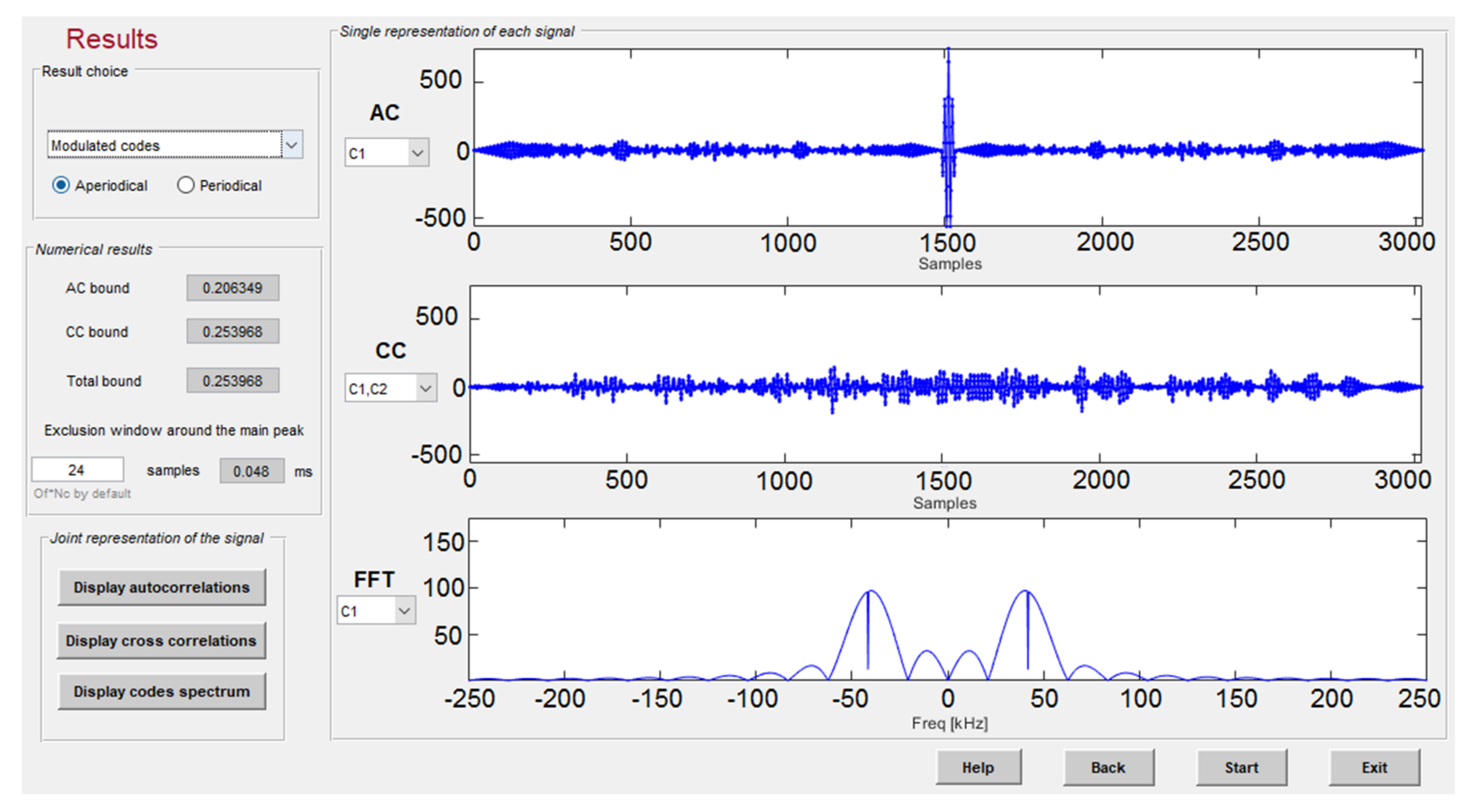Click the exclusion window samples input field
Image resolution: width=1471 pixels, height=812 pixels.
pyautogui.click(x=77, y=470)
